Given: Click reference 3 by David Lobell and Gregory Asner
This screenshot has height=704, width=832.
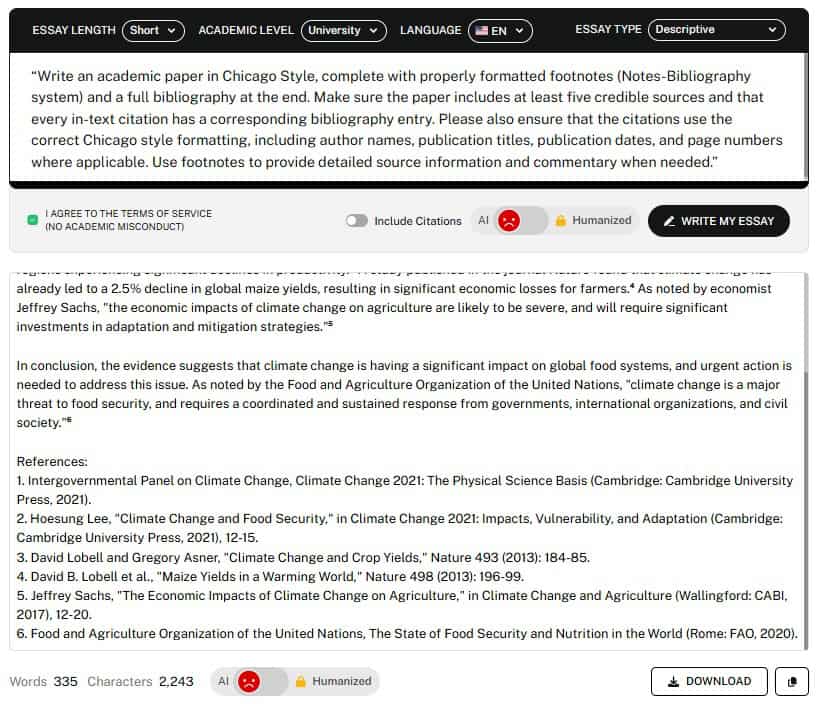Looking at the screenshot, I should pos(303,558).
